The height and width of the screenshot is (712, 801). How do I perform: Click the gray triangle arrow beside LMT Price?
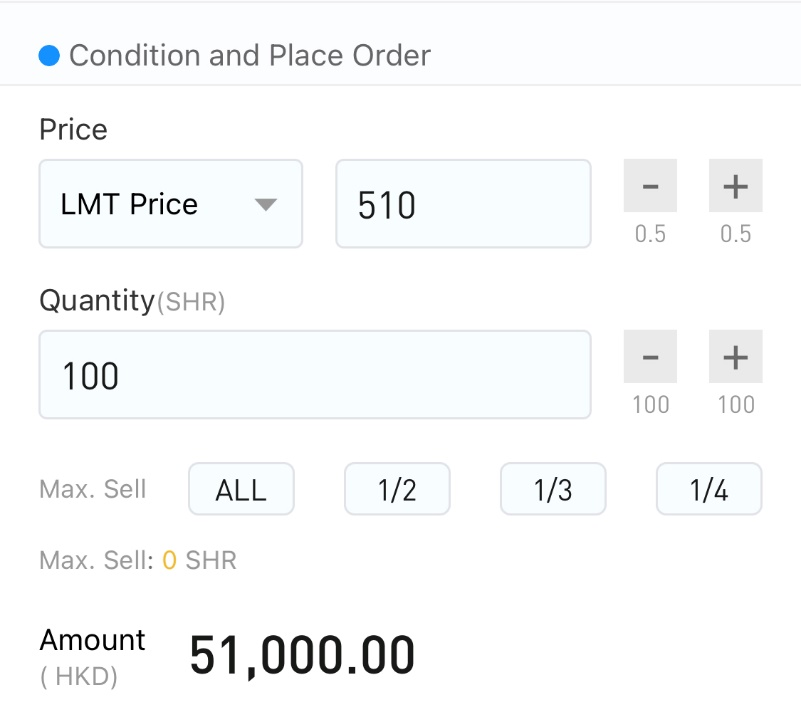pyautogui.click(x=266, y=205)
